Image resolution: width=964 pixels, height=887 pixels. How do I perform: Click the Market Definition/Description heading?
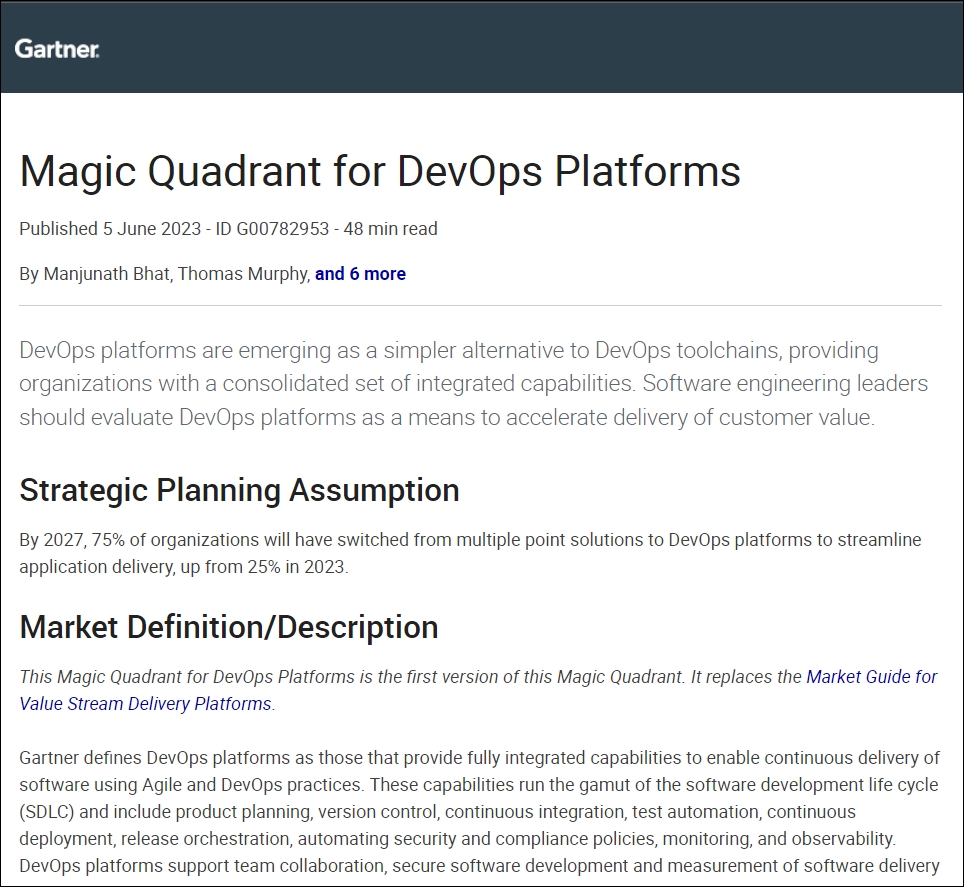pyautogui.click(x=229, y=627)
